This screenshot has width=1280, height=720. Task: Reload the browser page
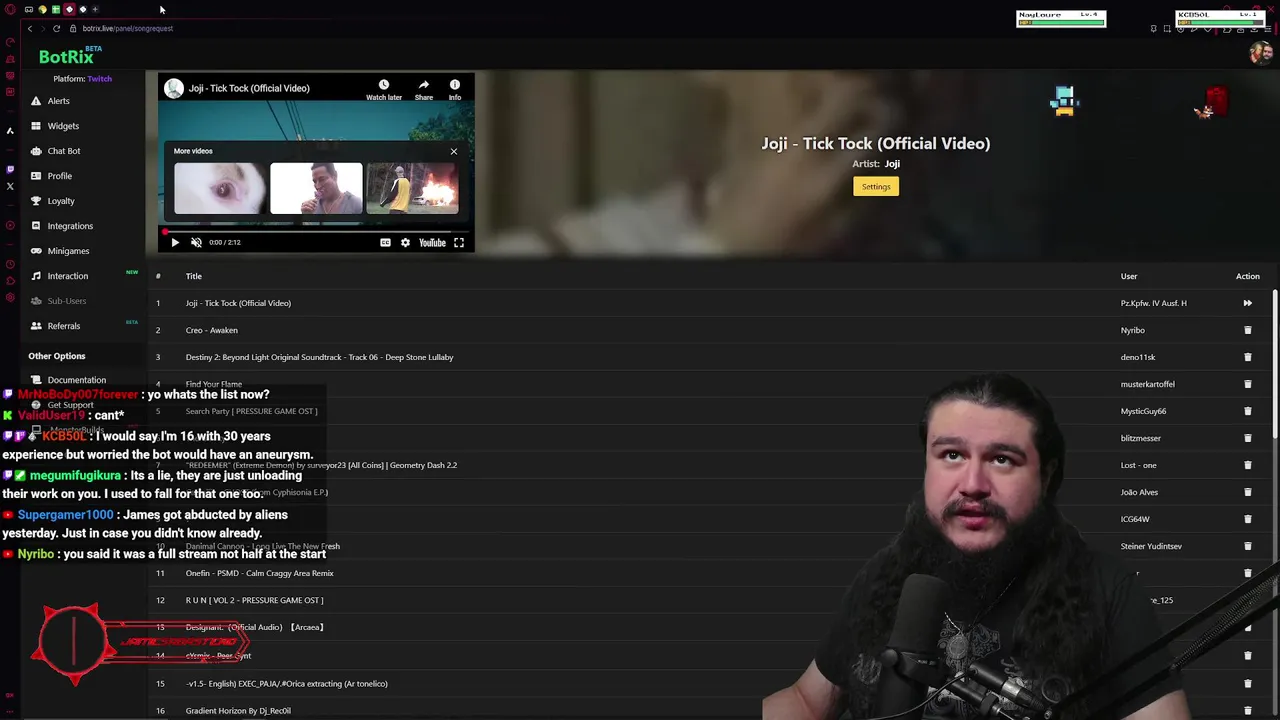[x=56, y=28]
